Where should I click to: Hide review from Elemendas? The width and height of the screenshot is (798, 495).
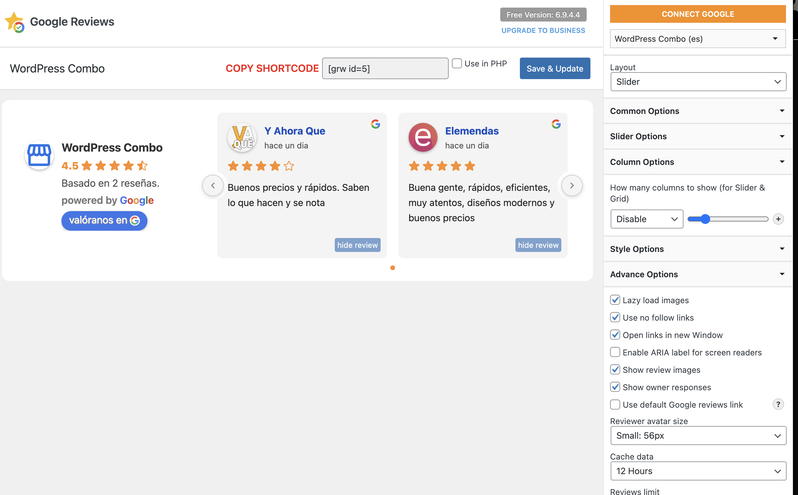[538, 245]
